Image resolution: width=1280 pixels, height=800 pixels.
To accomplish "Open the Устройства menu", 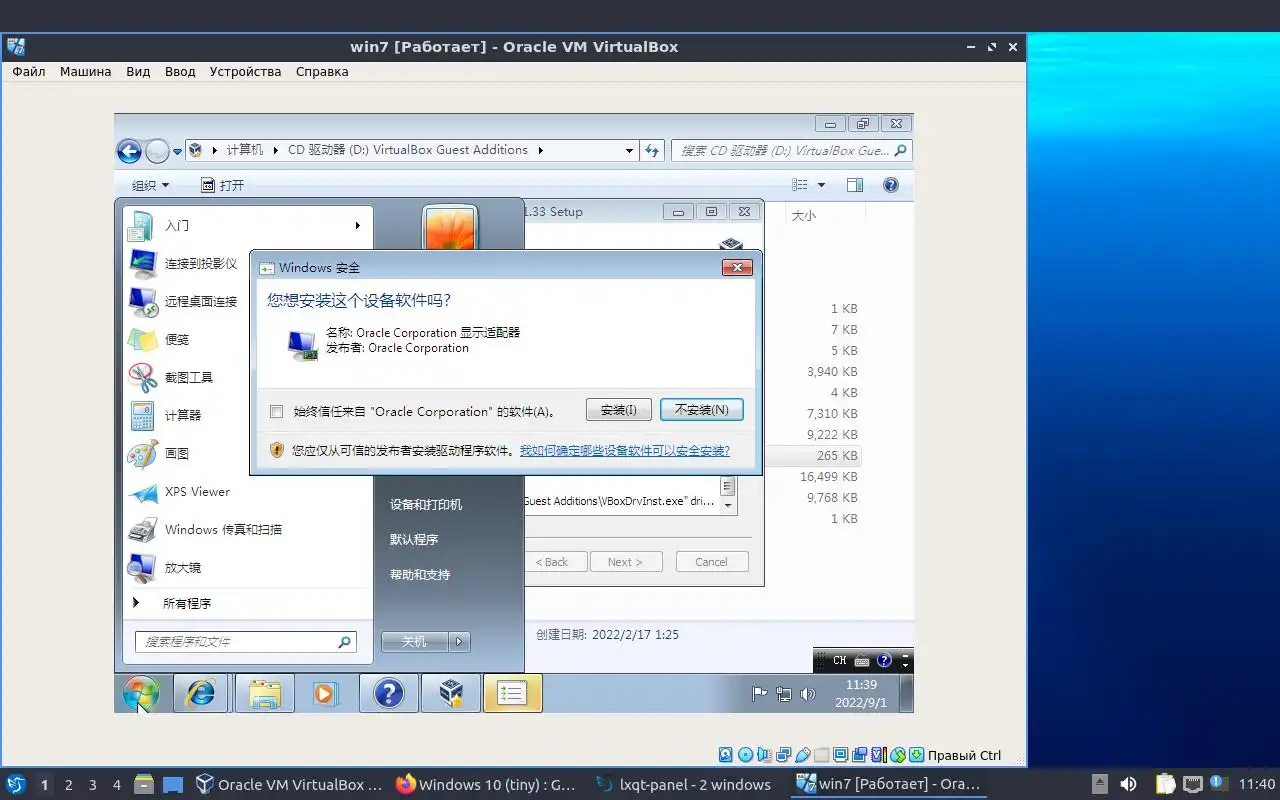I will click(245, 72).
